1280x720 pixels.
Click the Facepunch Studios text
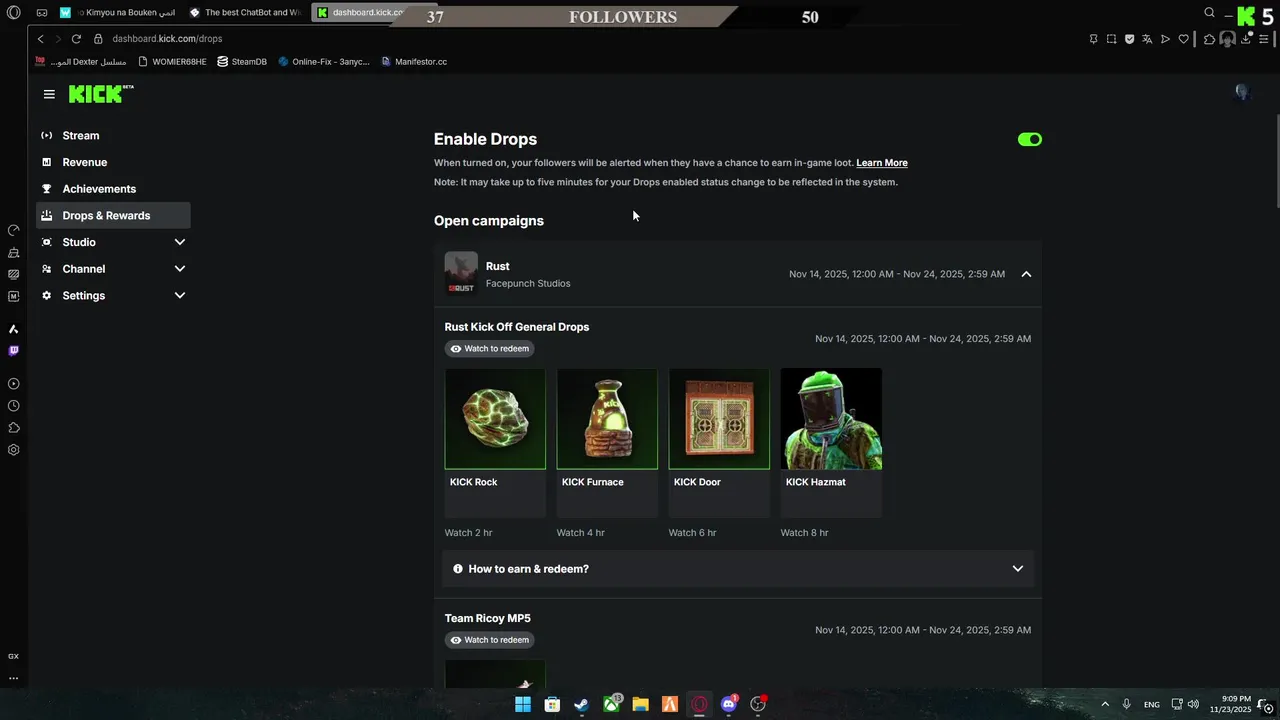click(528, 284)
